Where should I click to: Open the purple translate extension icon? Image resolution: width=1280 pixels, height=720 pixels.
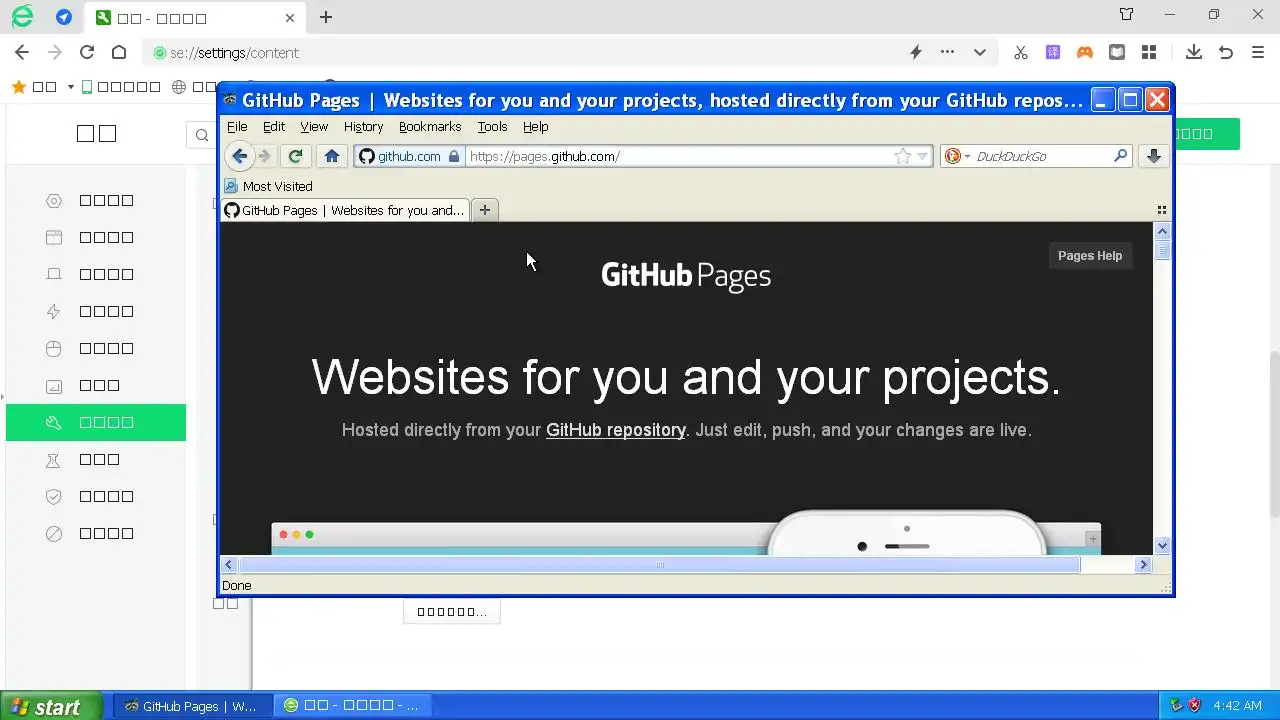point(1053,52)
